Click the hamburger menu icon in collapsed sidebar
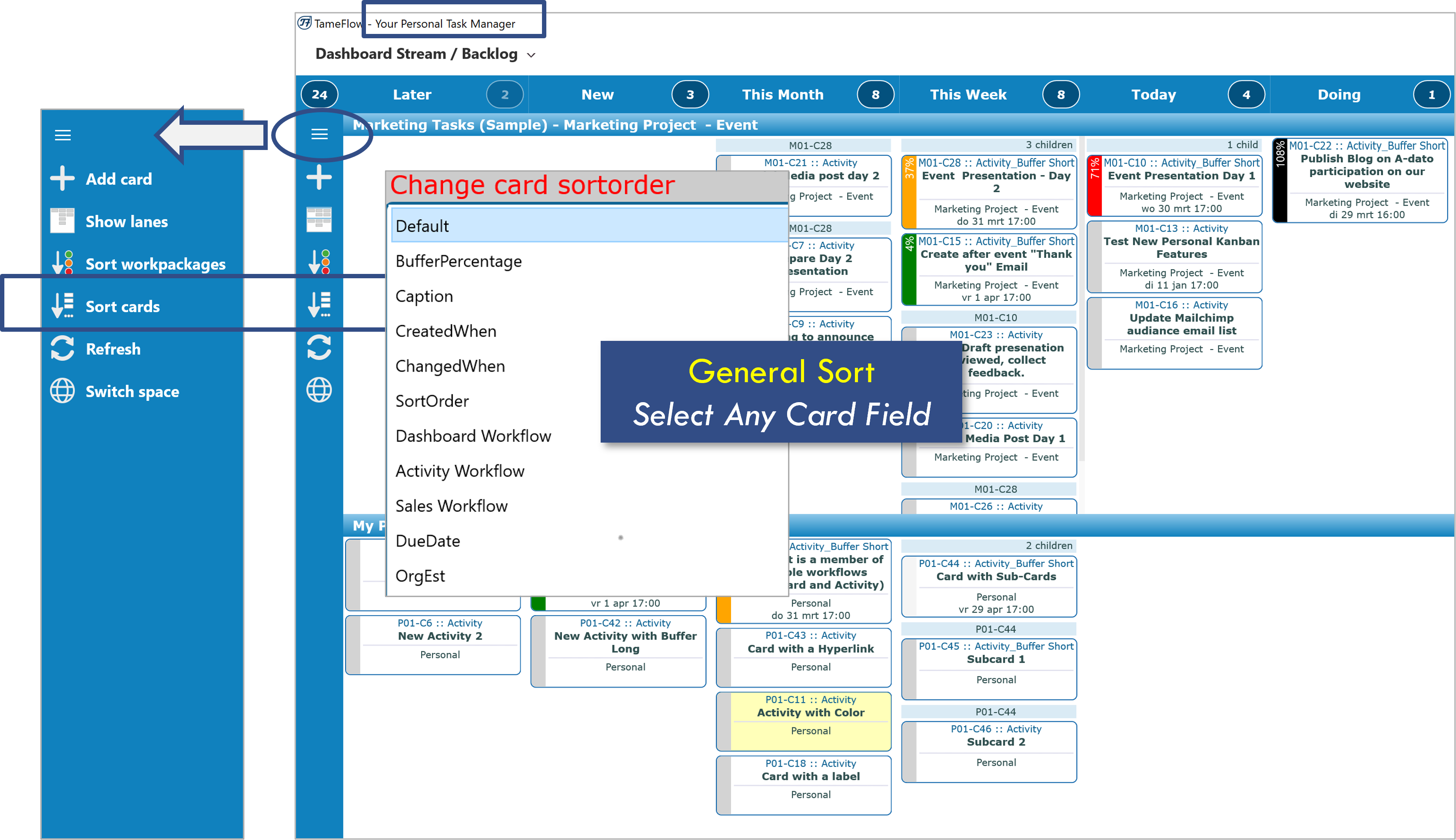Screen dimensions: 1456x840 319,134
